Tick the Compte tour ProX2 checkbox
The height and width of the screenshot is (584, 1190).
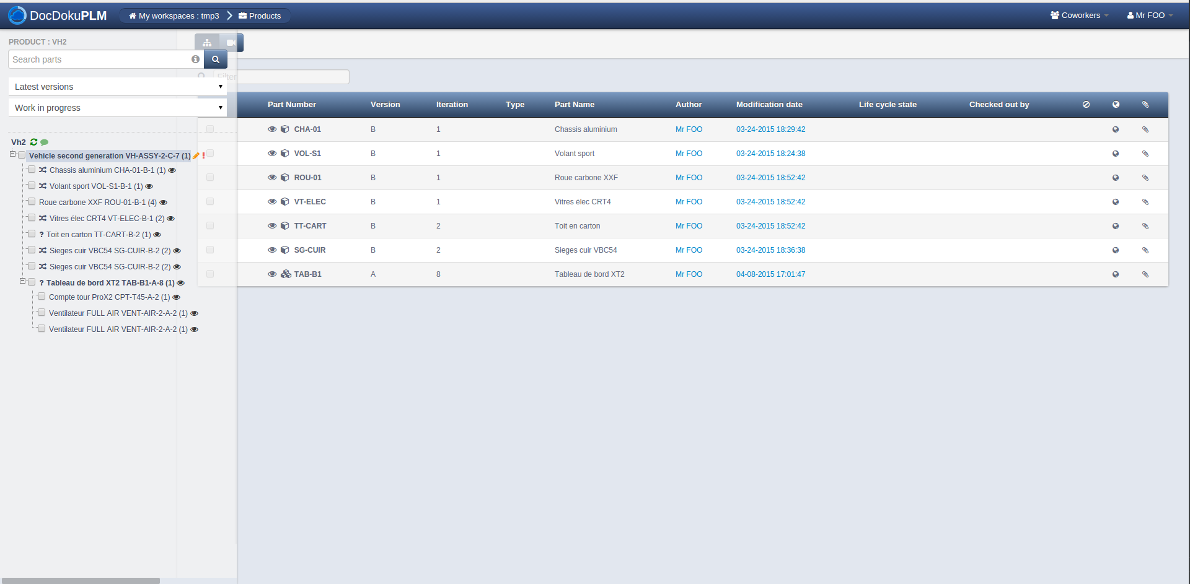[41, 297]
